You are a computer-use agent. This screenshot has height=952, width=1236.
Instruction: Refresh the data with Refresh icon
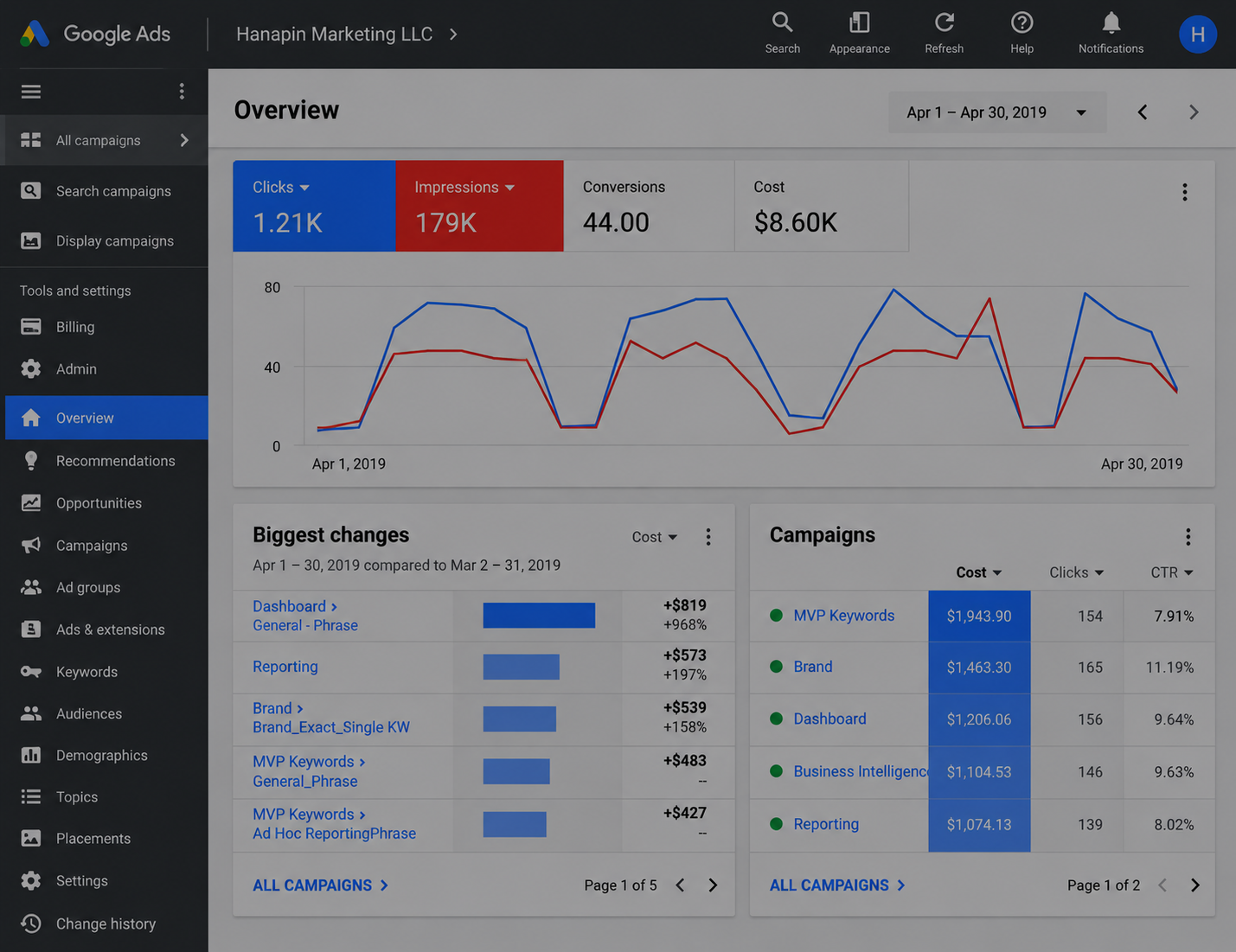(x=944, y=33)
